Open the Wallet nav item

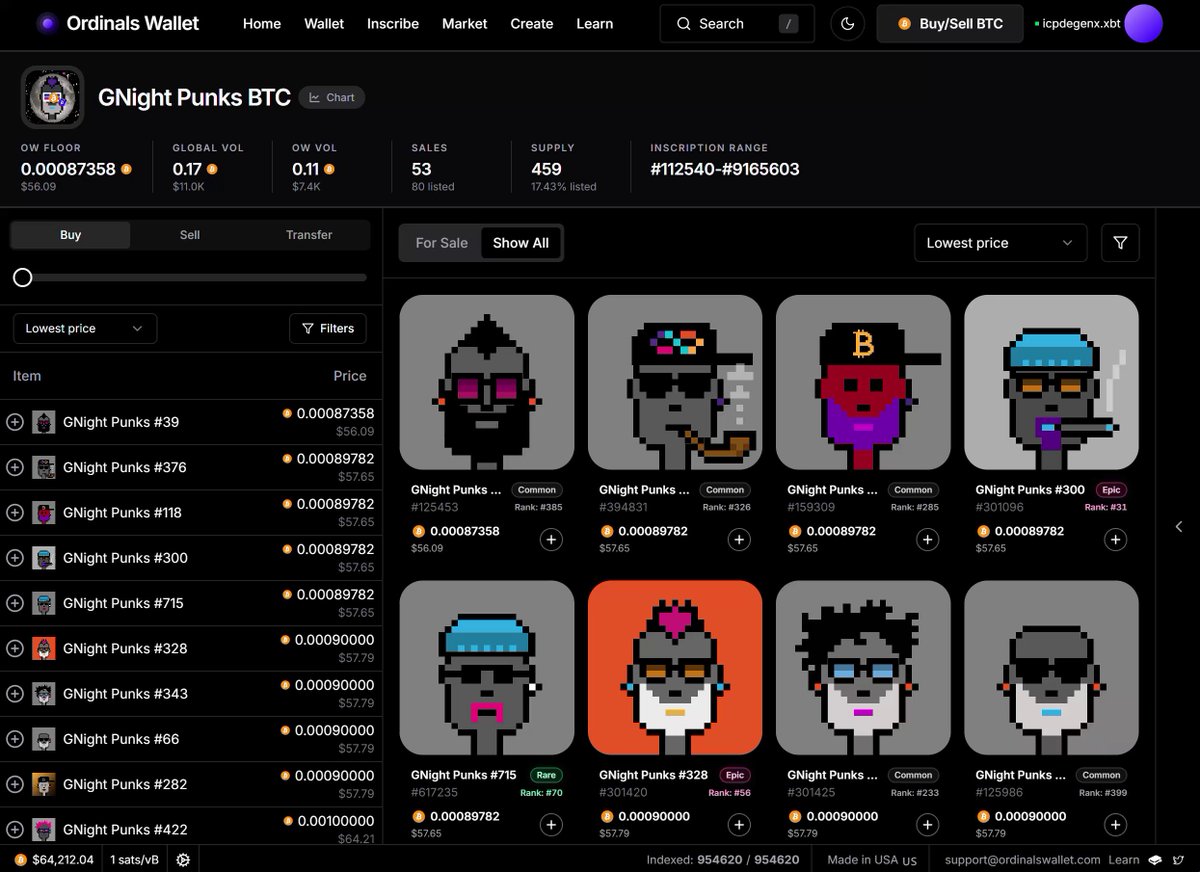pos(324,23)
